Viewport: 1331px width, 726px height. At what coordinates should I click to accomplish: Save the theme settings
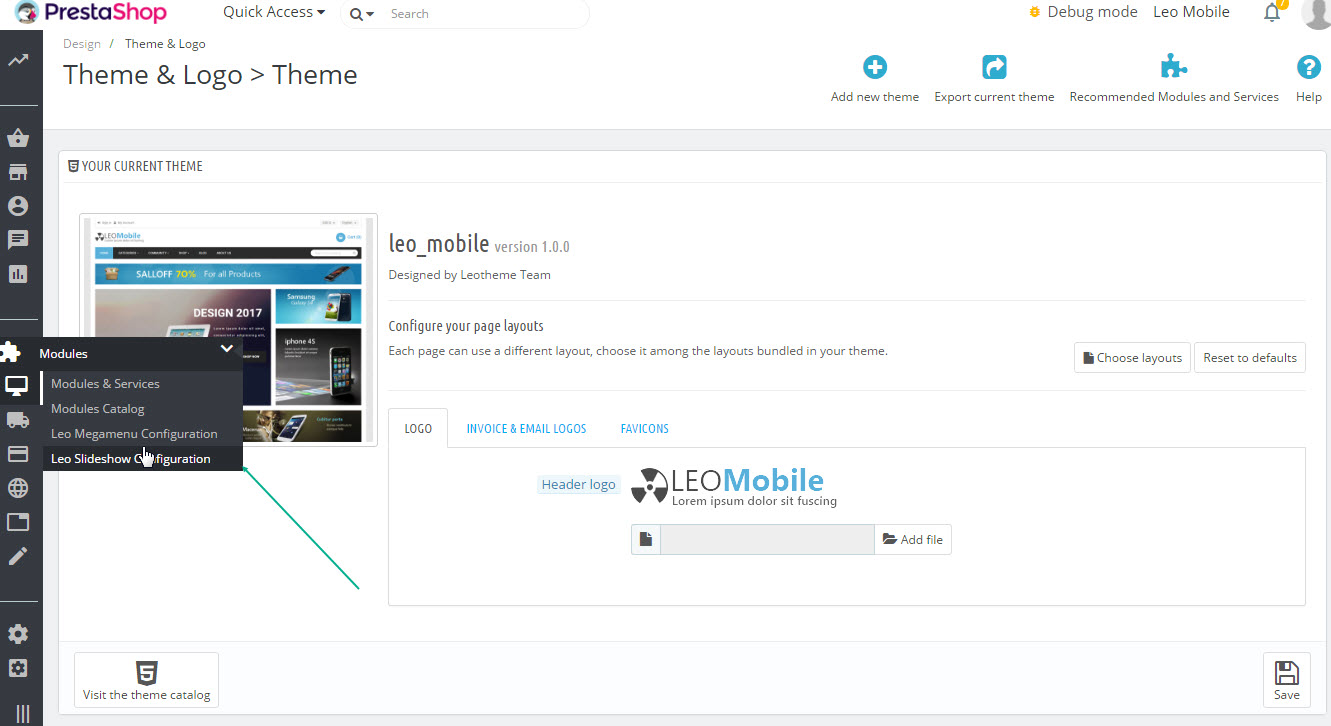pos(1287,681)
